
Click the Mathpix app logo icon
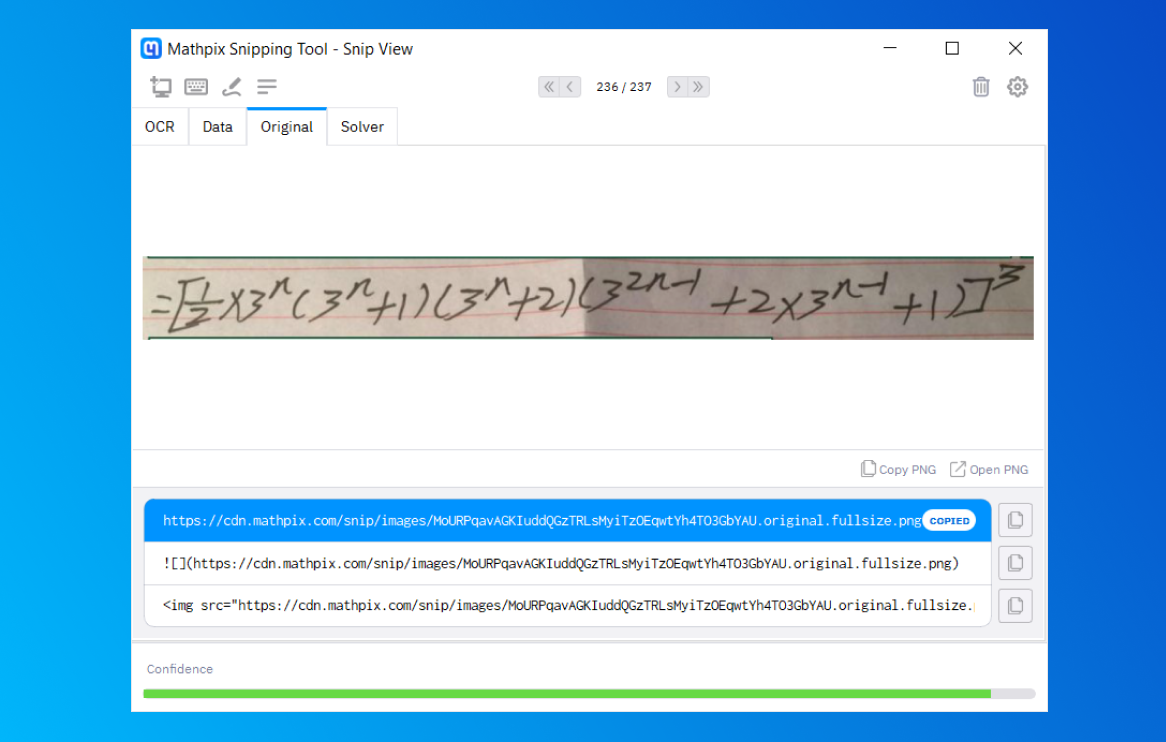pos(151,49)
